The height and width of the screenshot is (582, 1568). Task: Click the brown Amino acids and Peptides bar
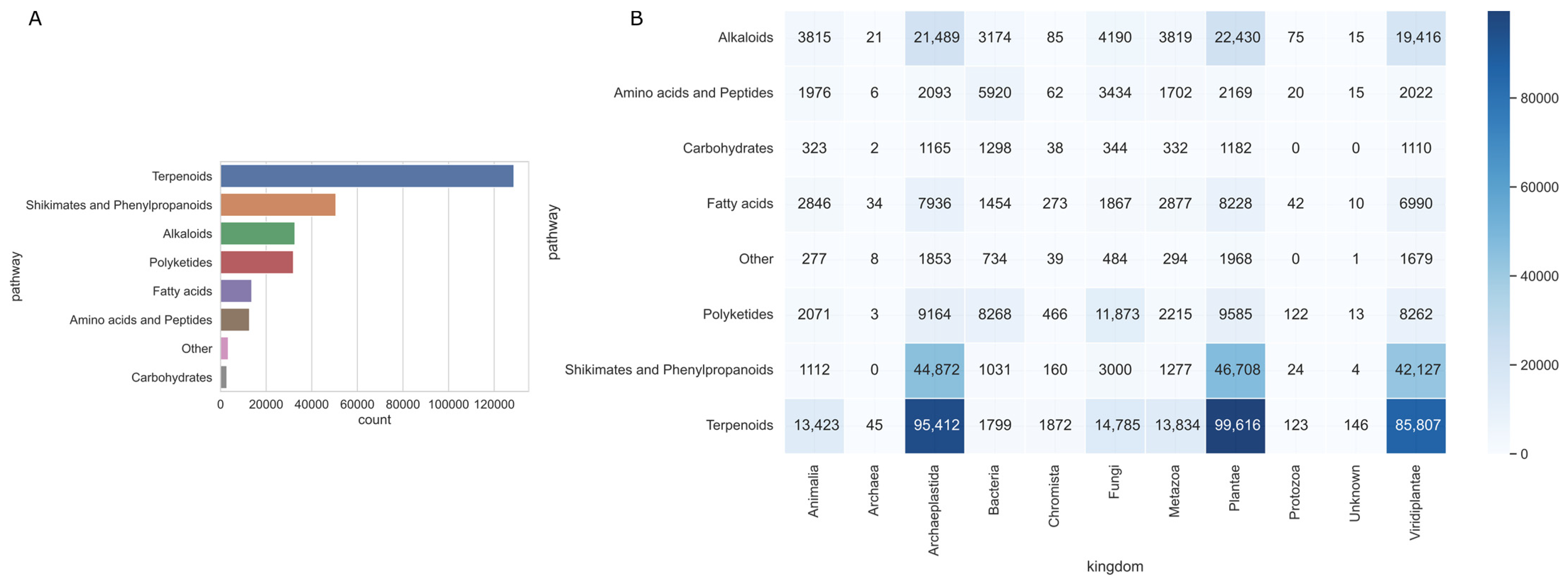[x=234, y=320]
